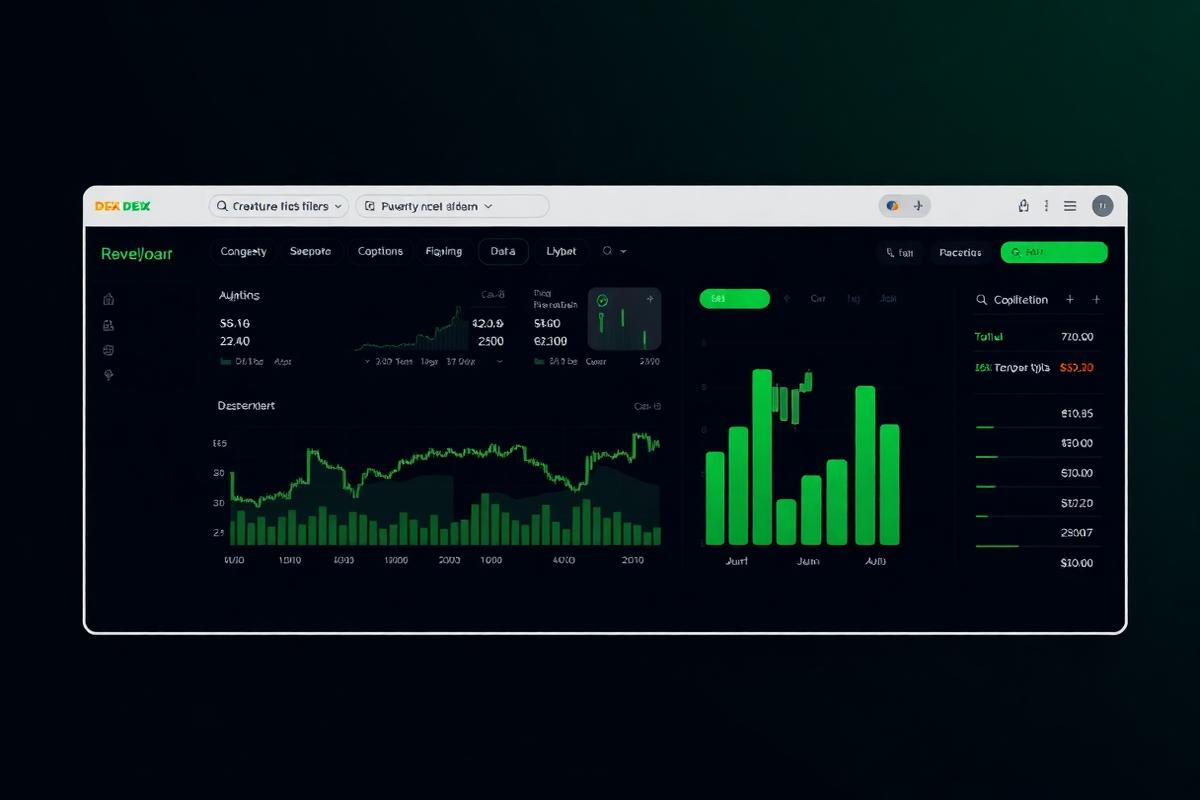Expand the chevron right of '37 Dox'

(499, 361)
